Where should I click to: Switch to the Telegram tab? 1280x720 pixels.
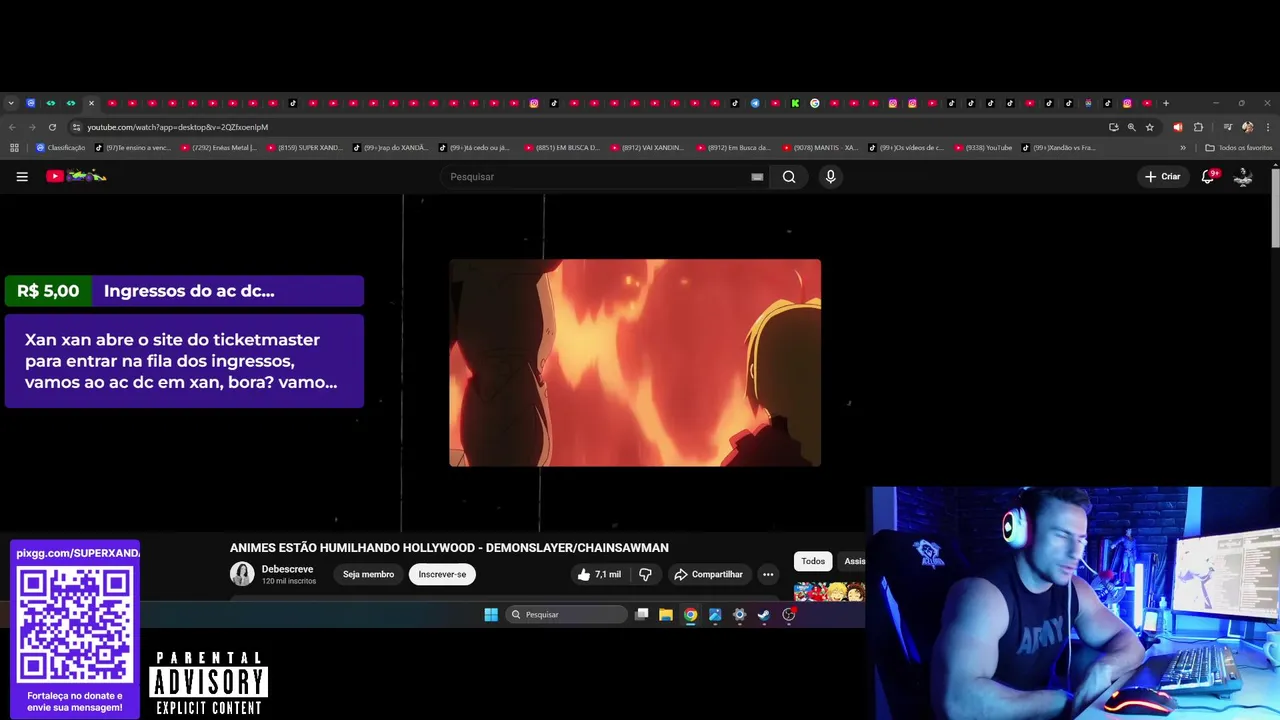tap(755, 103)
